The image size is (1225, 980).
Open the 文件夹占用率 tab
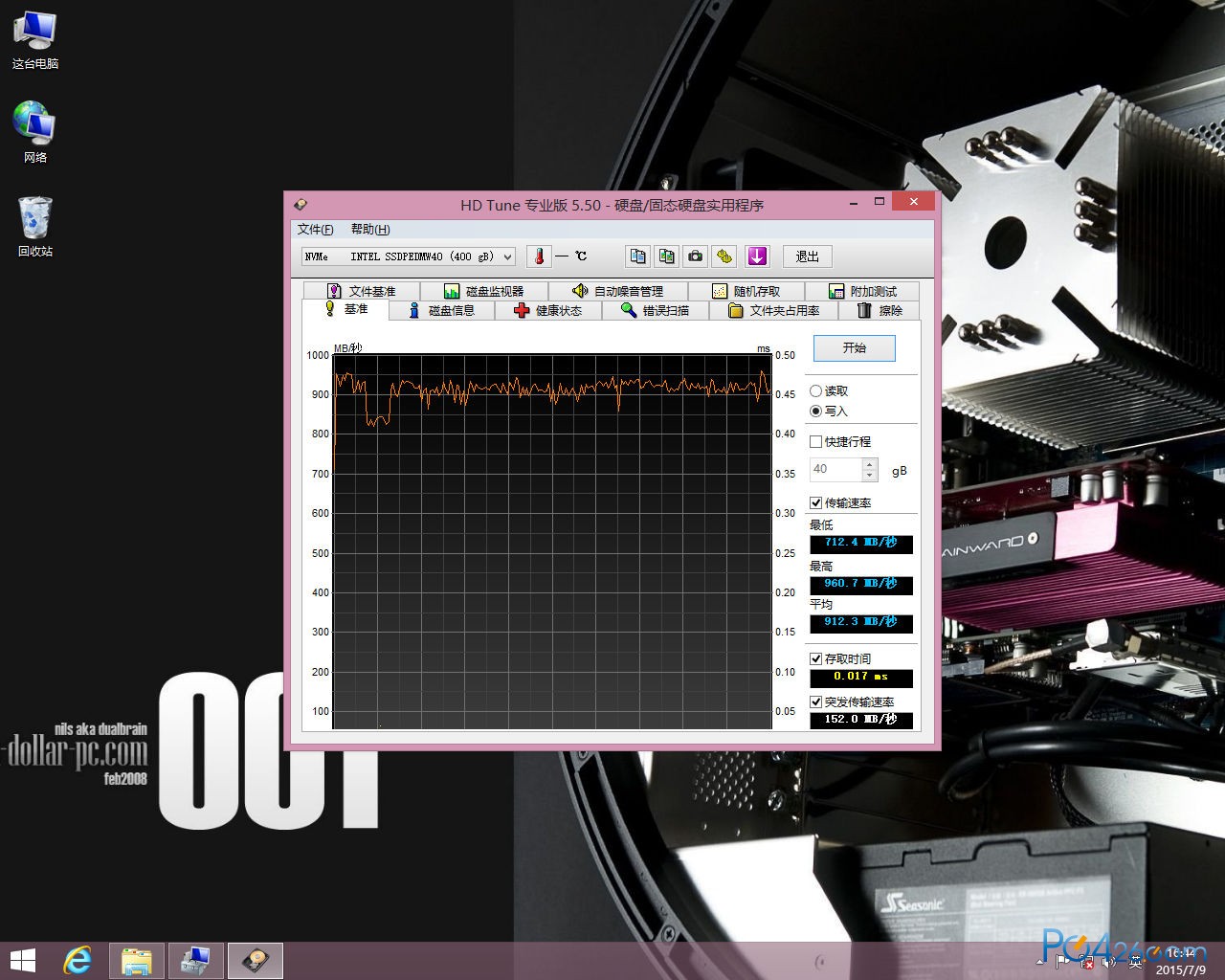click(x=773, y=310)
